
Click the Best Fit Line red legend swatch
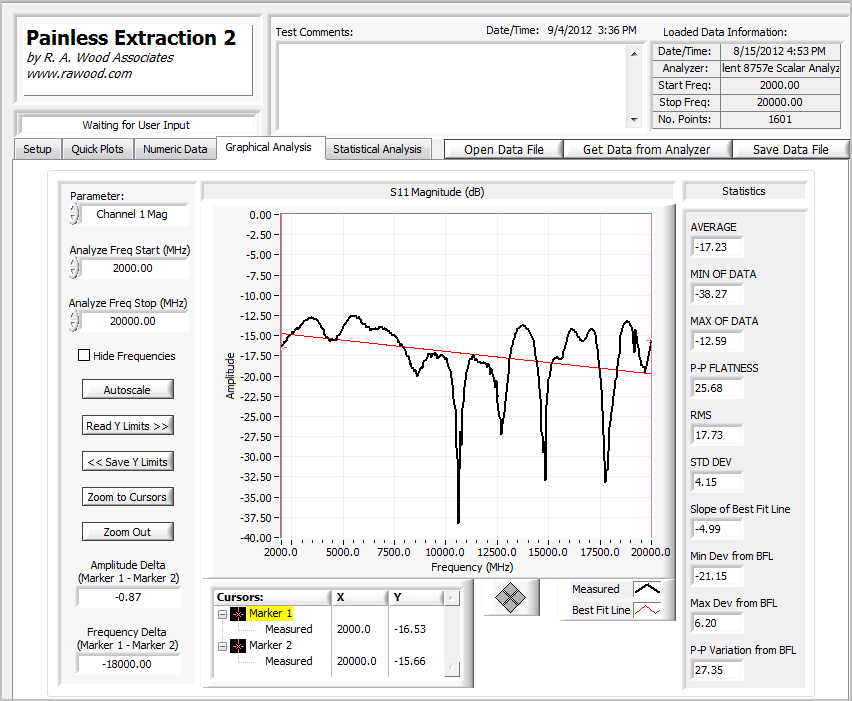pos(647,610)
